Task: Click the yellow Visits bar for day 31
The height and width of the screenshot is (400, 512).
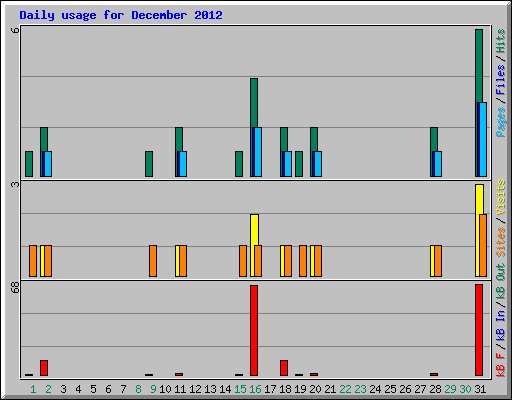Action: pyautogui.click(x=479, y=199)
